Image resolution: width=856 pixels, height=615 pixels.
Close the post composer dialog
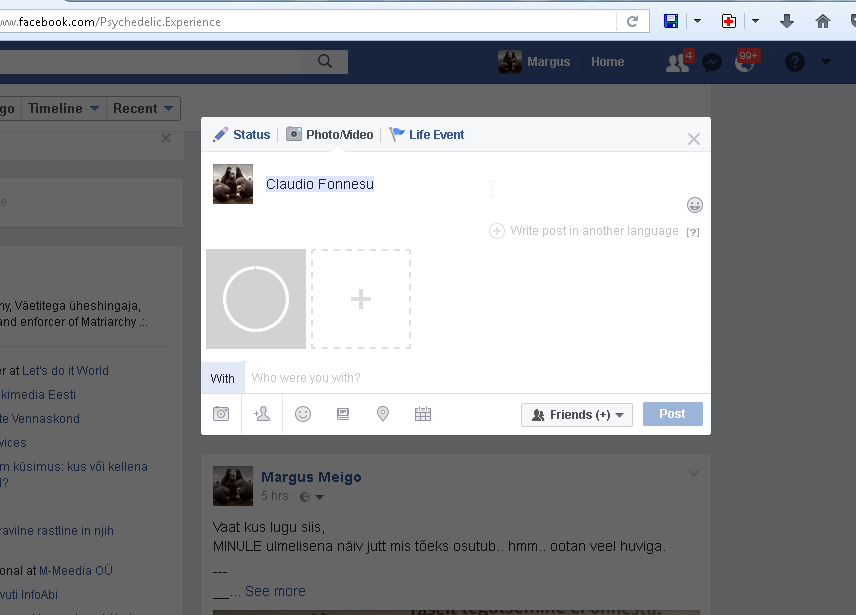(693, 139)
